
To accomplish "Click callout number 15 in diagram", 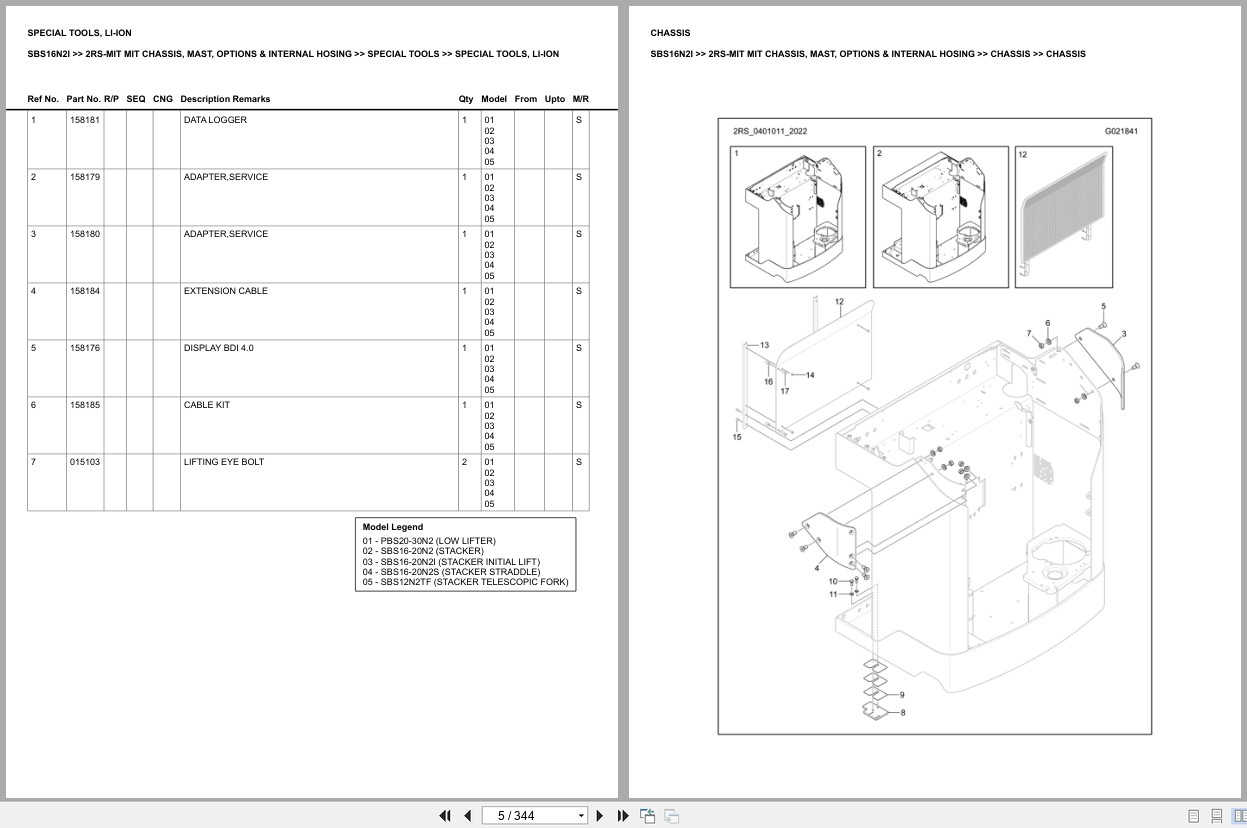I will (737, 437).
